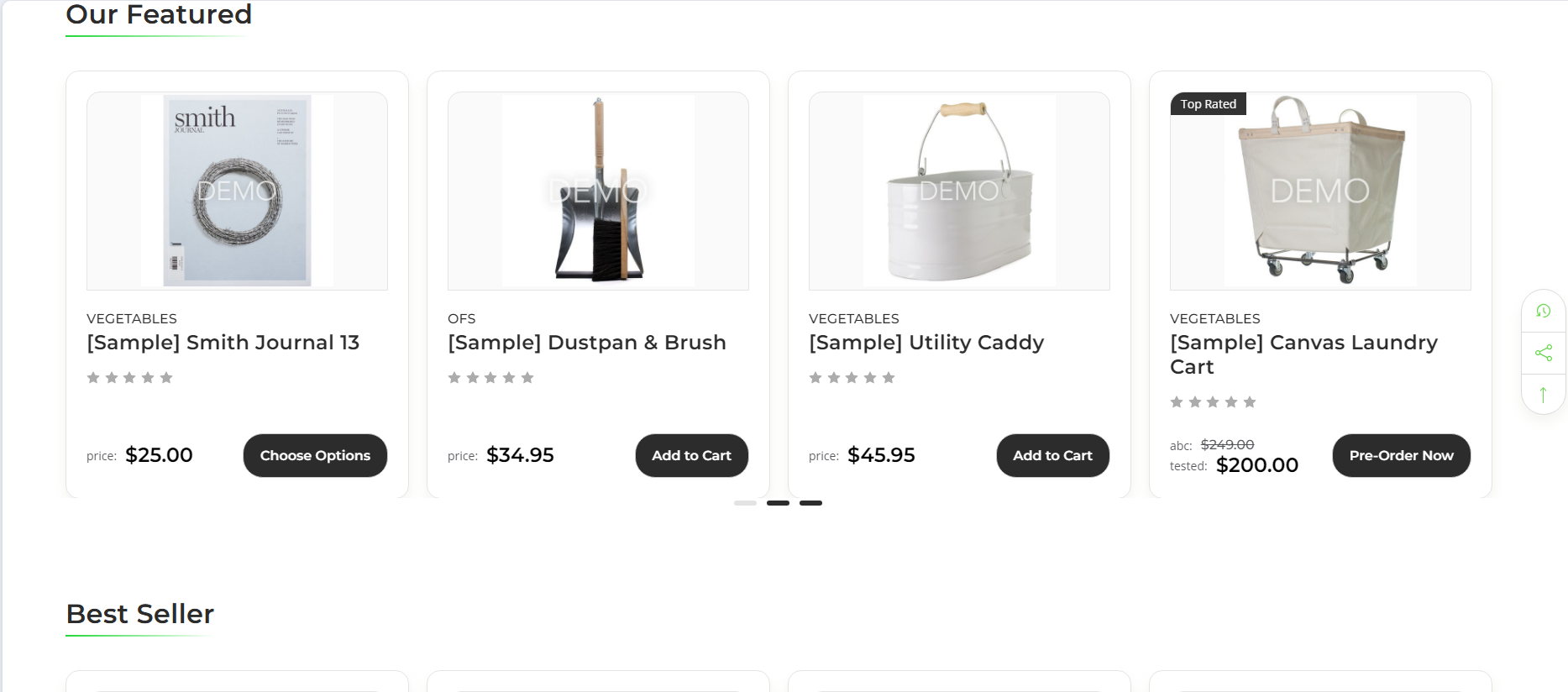Open the Dustpan & Brush product image
Image resolution: width=1568 pixels, height=692 pixels.
pos(598,191)
